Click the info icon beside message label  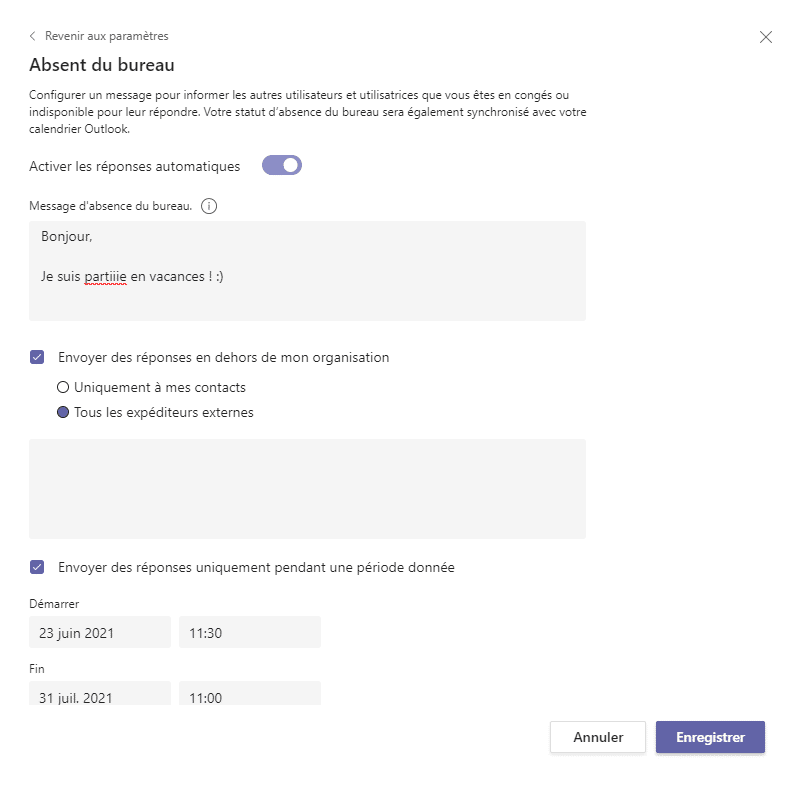(x=209, y=206)
